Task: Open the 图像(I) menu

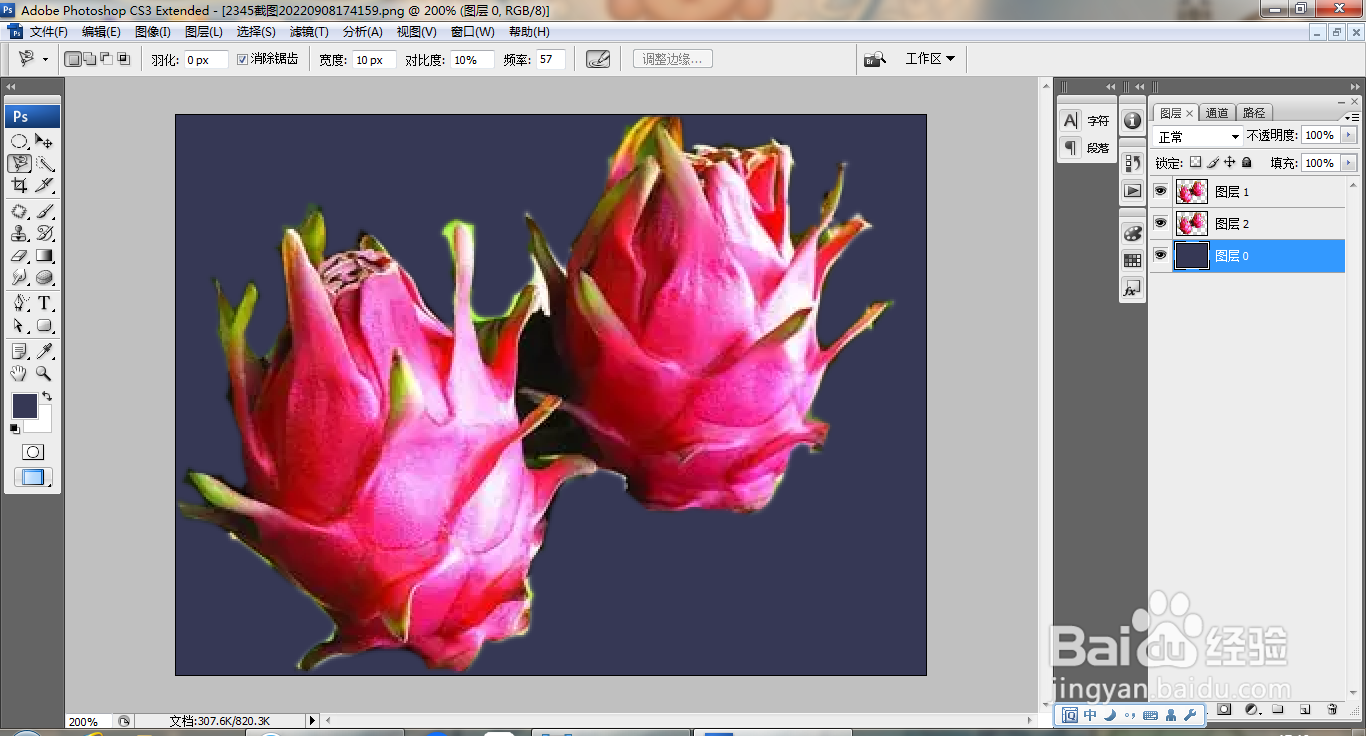Action: click(153, 32)
